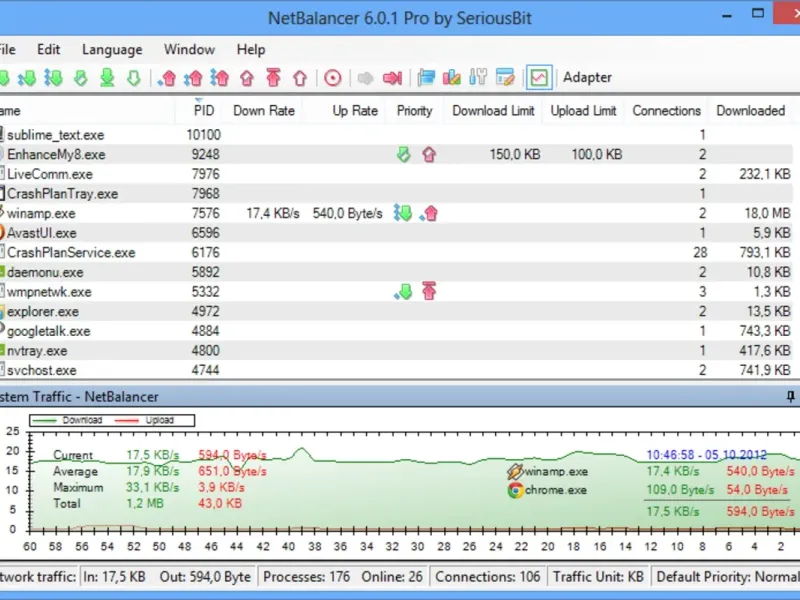The image size is (800, 600).
Task: Toggle the traffic chart view button
Action: pyautogui.click(x=539, y=77)
